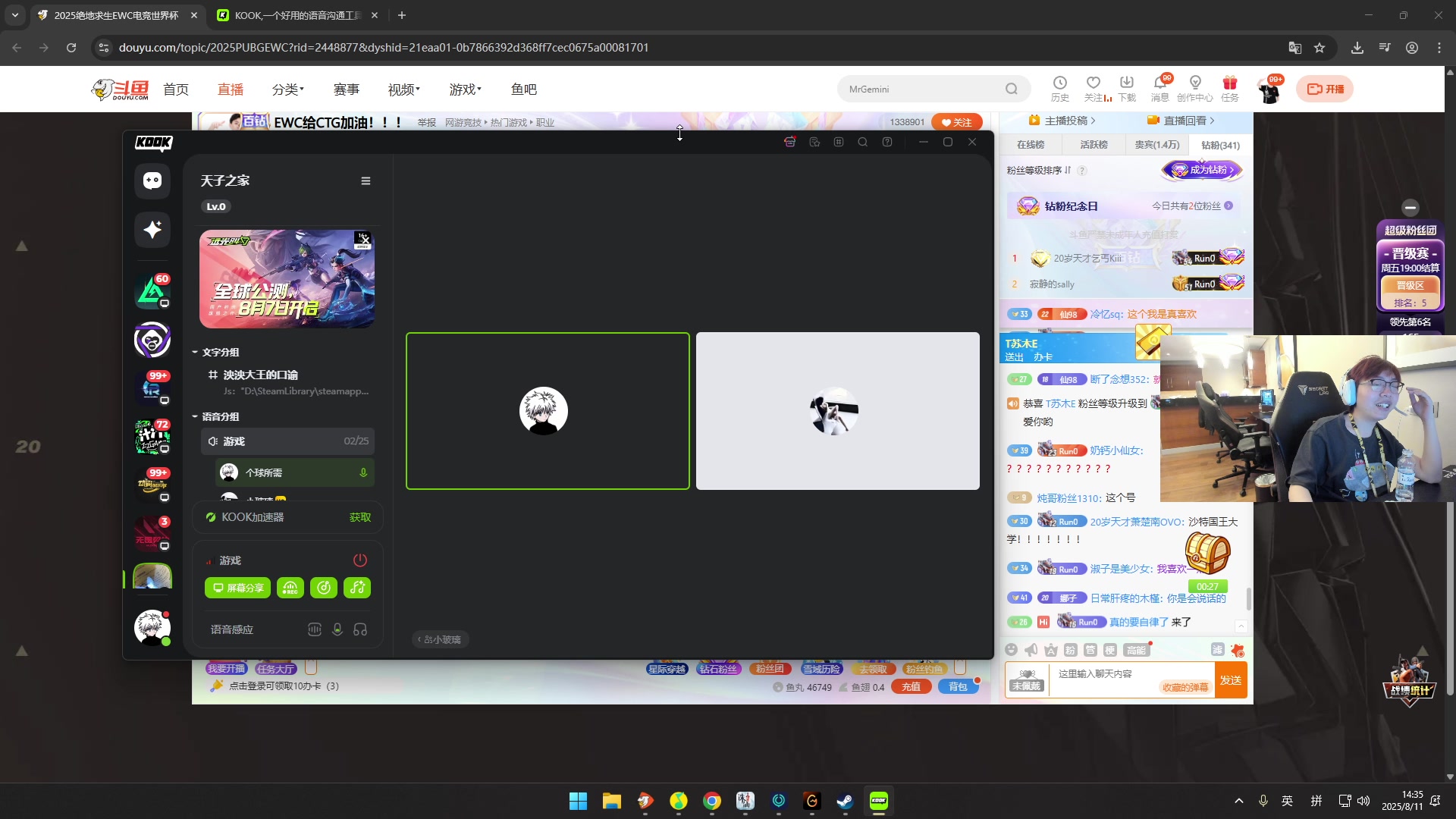Screen dimensions: 1456x819
Task: Open KOOK direct messages home icon
Action: click(152, 180)
